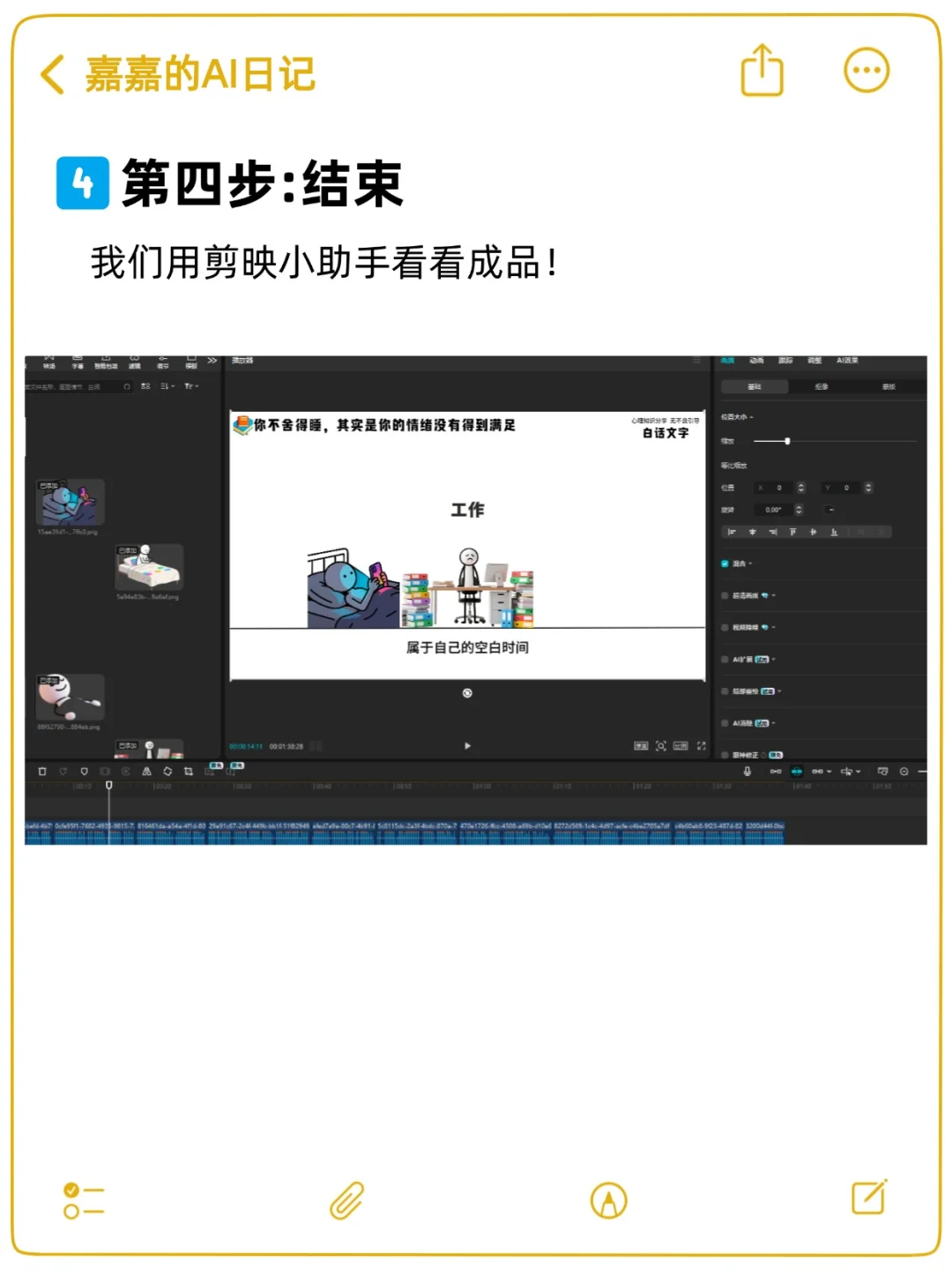Image resolution: width=952 pixels, height=1270 pixels.
Task: Collapse the 位置大小 section
Action: (752, 416)
